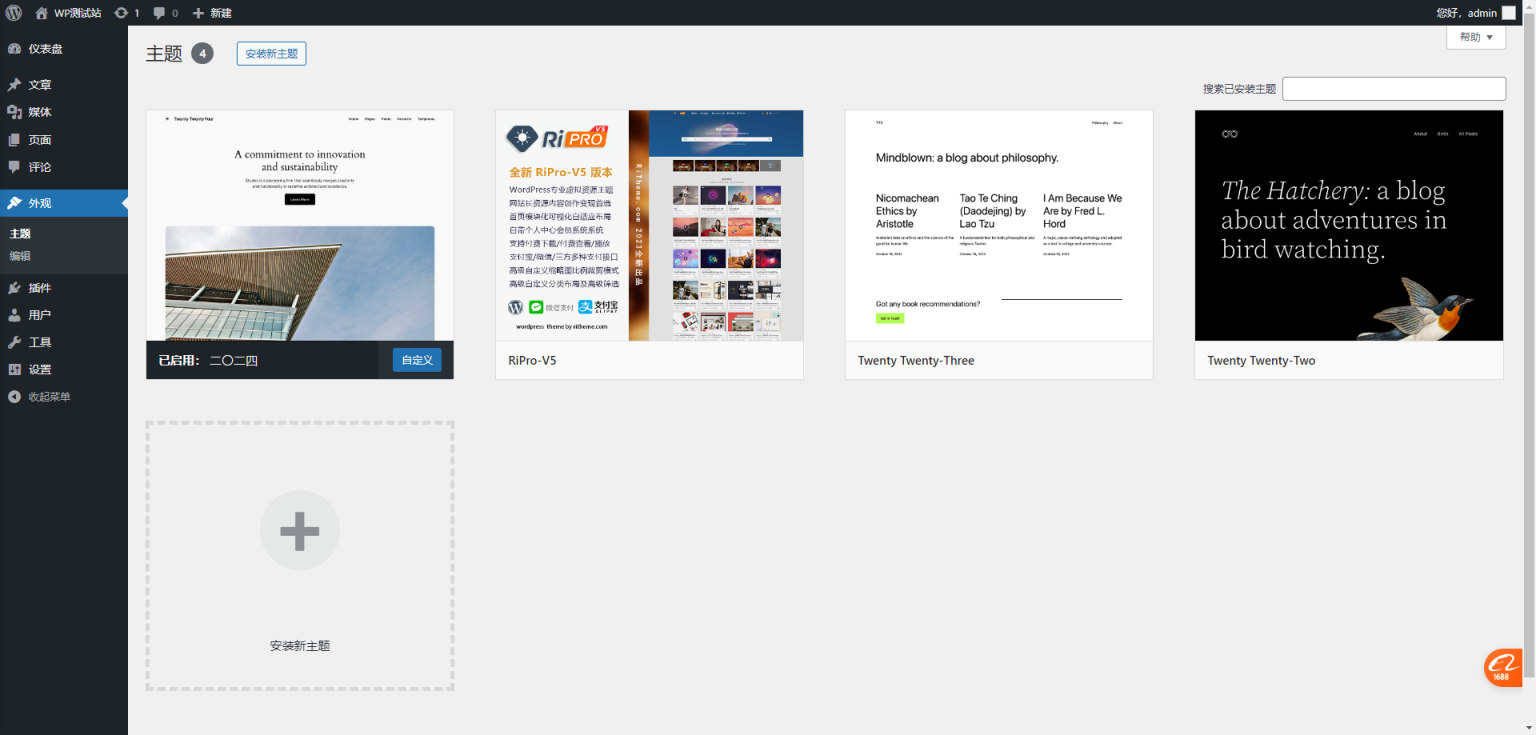
Task: Click the WP测试站 site link
Action: (x=76, y=13)
